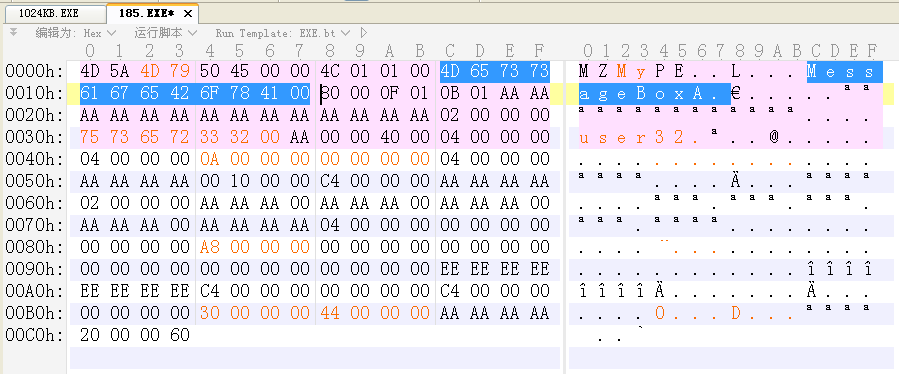The width and height of the screenshot is (899, 374).
Task: Select byte 40 in row 0030h
Action: click(390, 137)
